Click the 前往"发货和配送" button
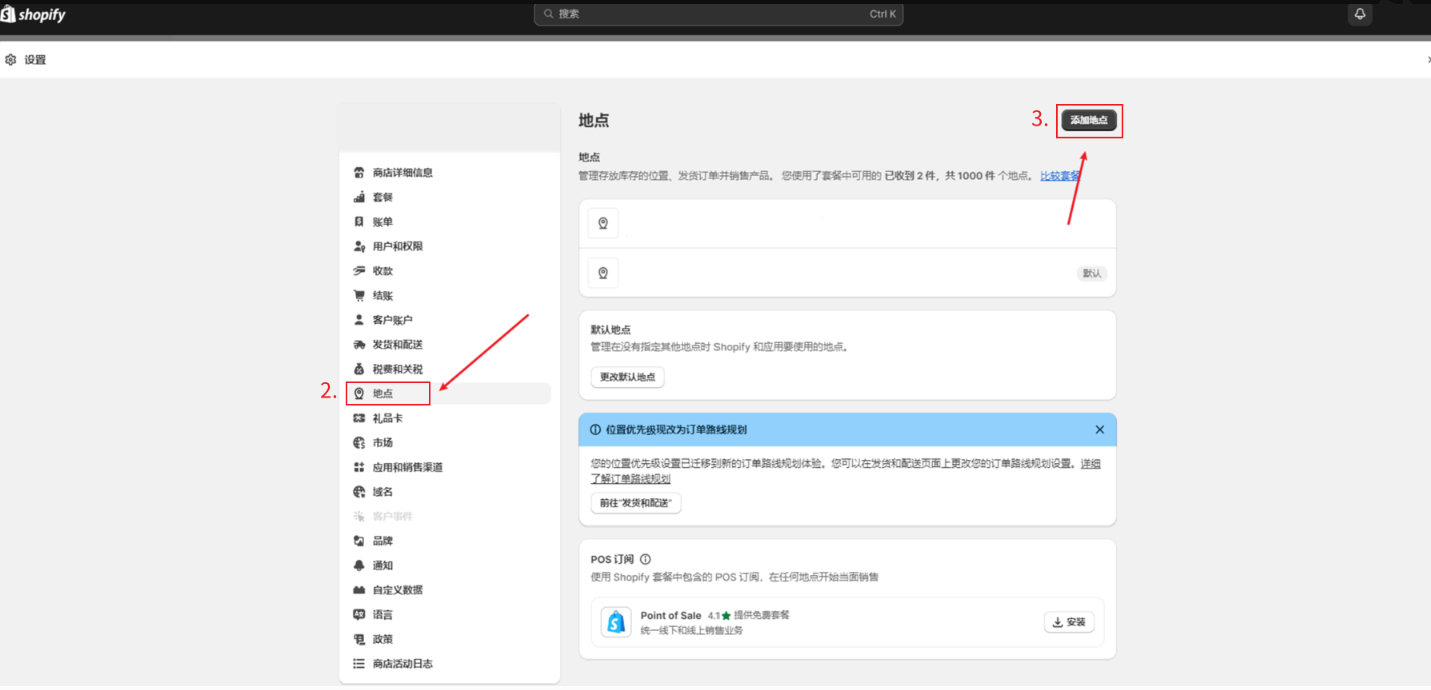The width and height of the screenshot is (1431, 690). (x=635, y=503)
